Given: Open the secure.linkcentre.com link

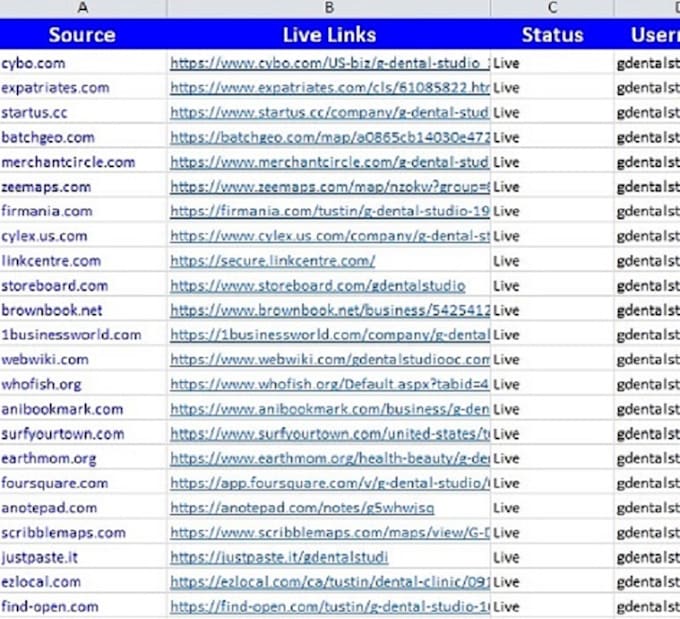Looking at the screenshot, I should [272, 261].
